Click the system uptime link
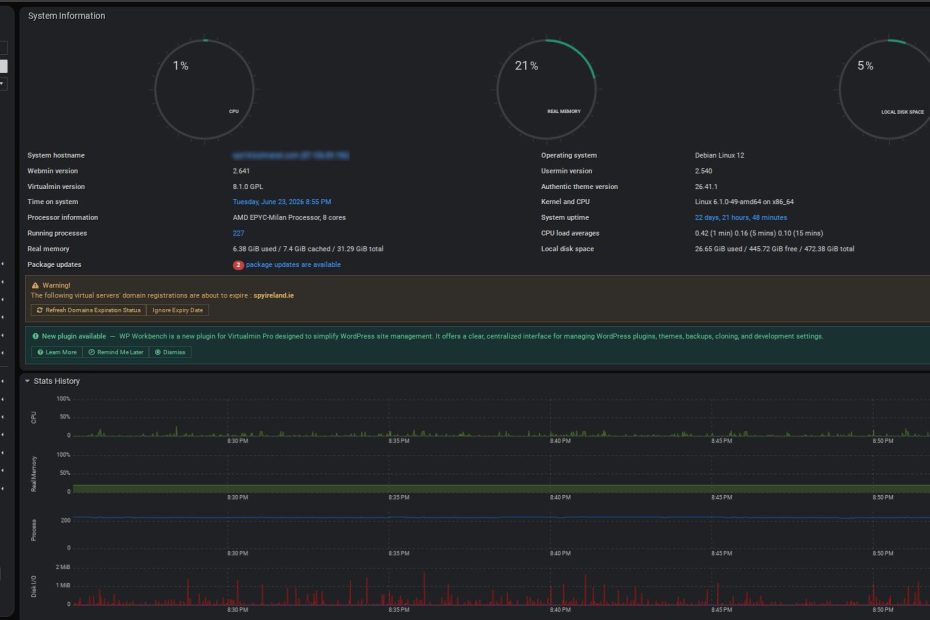This screenshot has width=930, height=620. [x=741, y=218]
